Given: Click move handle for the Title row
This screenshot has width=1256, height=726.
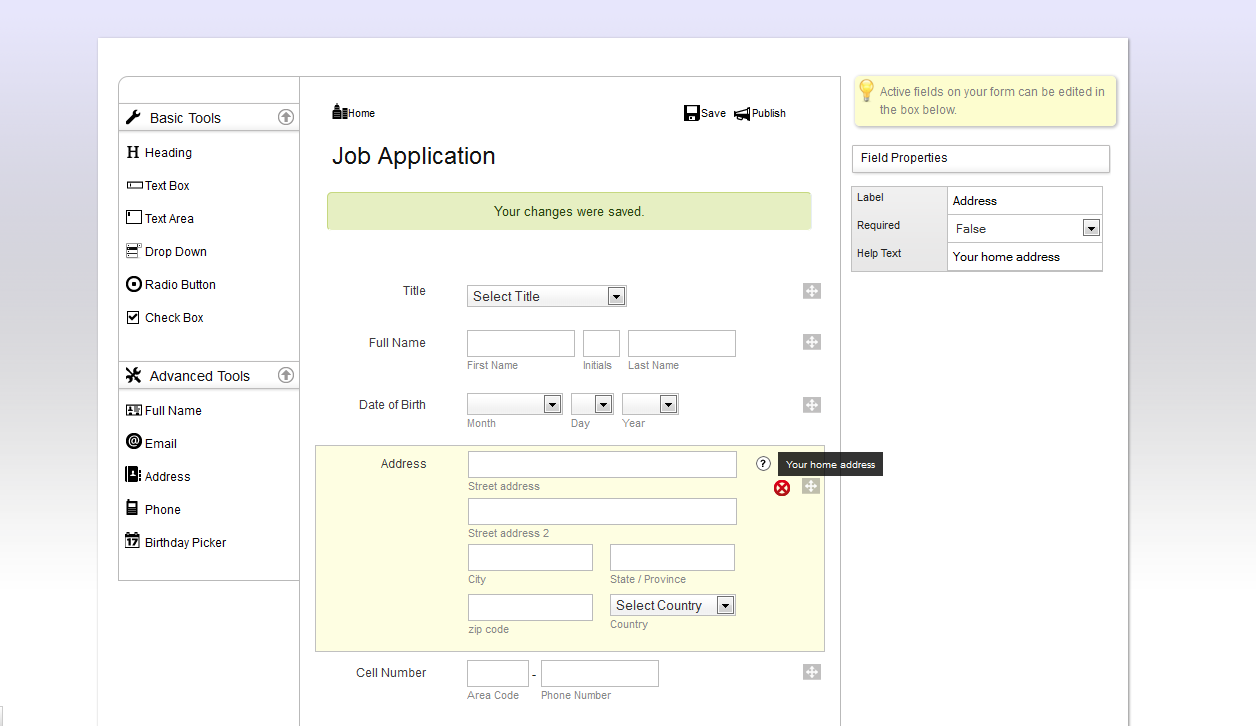Looking at the screenshot, I should point(812,291).
